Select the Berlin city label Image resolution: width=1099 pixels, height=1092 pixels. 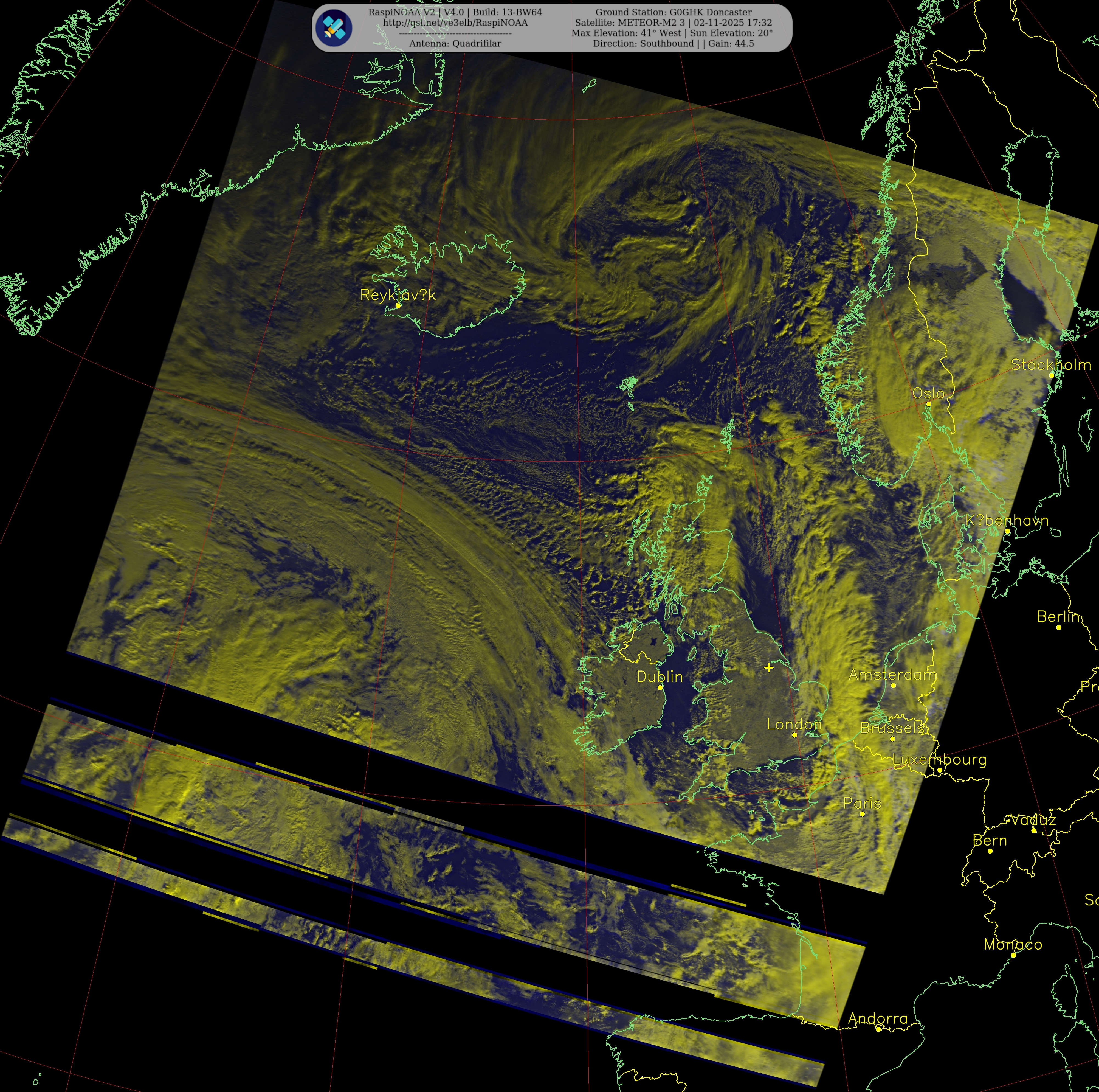[x=1058, y=617]
